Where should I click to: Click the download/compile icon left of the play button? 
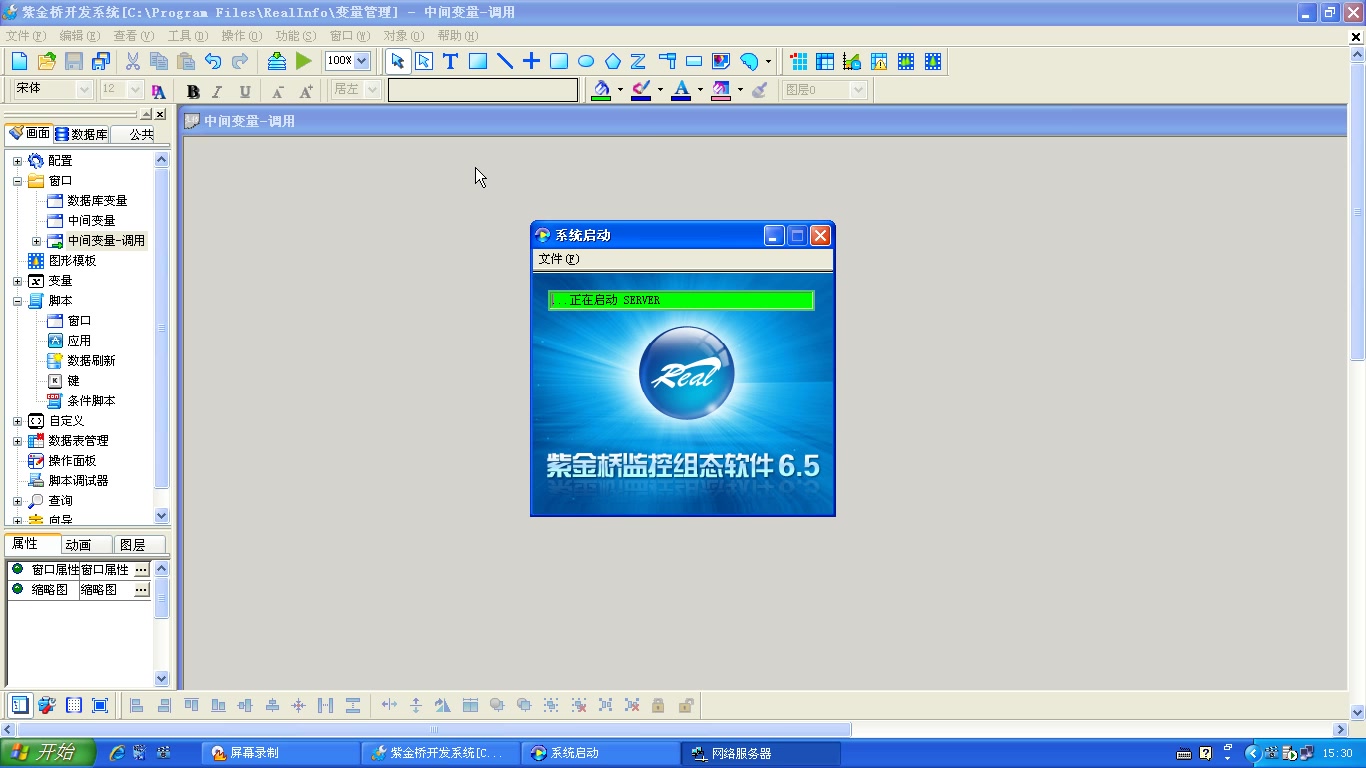pyautogui.click(x=277, y=61)
